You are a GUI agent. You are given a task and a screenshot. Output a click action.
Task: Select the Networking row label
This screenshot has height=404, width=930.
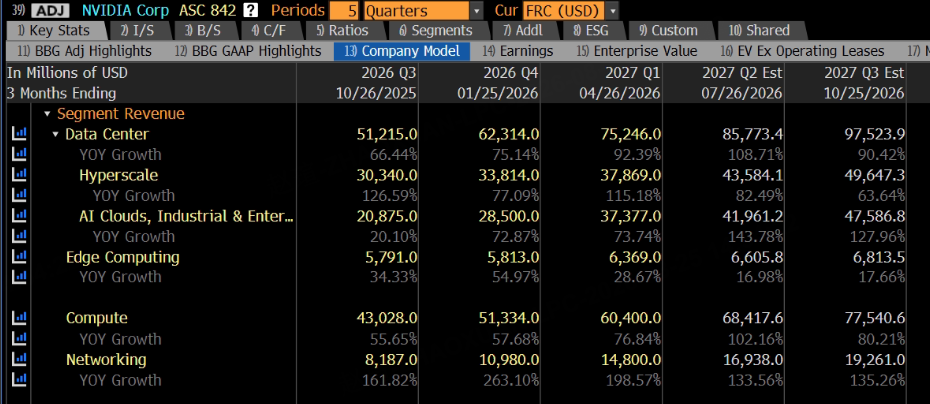point(106,359)
